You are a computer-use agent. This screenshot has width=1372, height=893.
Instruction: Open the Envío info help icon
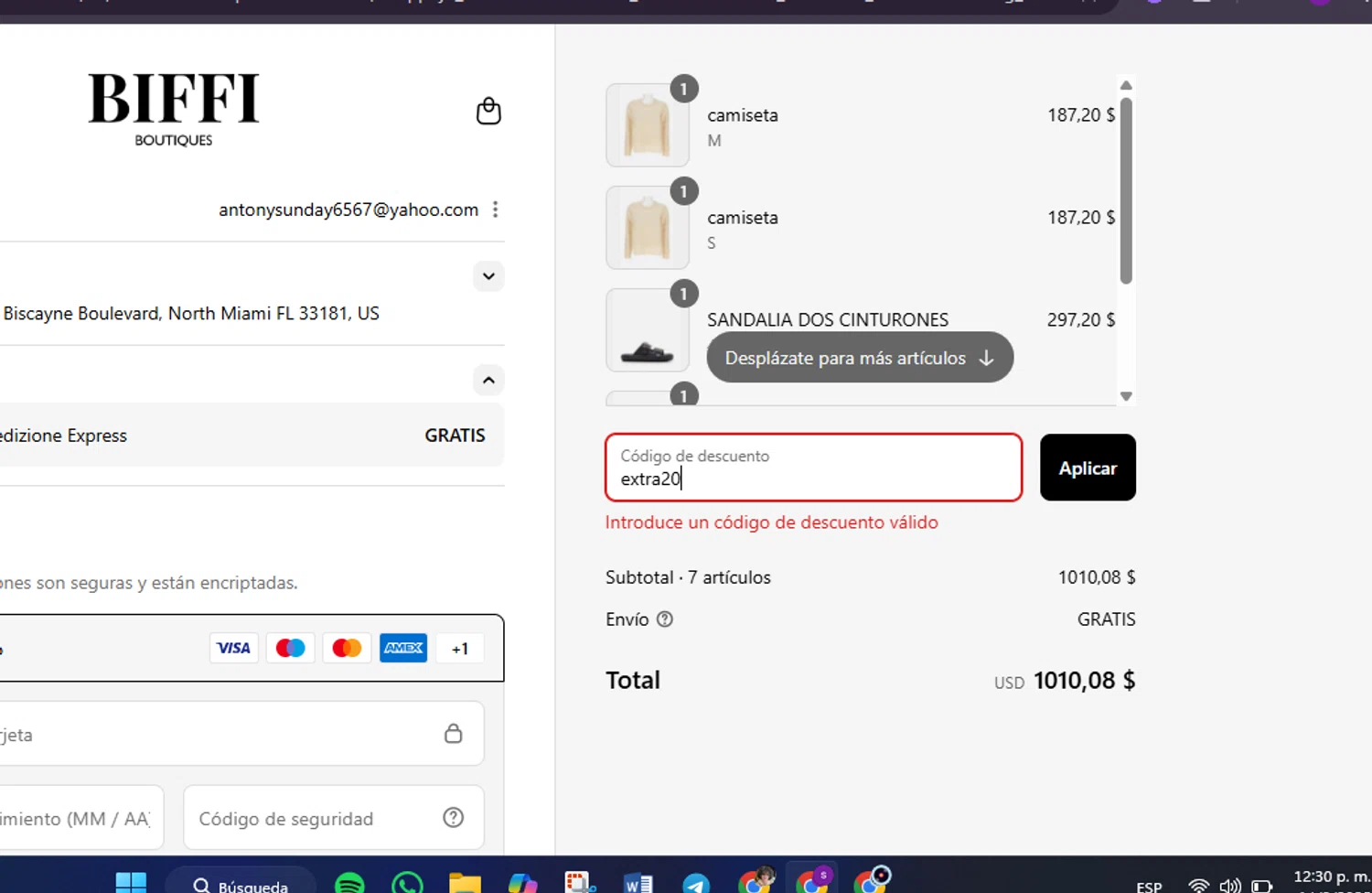click(665, 619)
